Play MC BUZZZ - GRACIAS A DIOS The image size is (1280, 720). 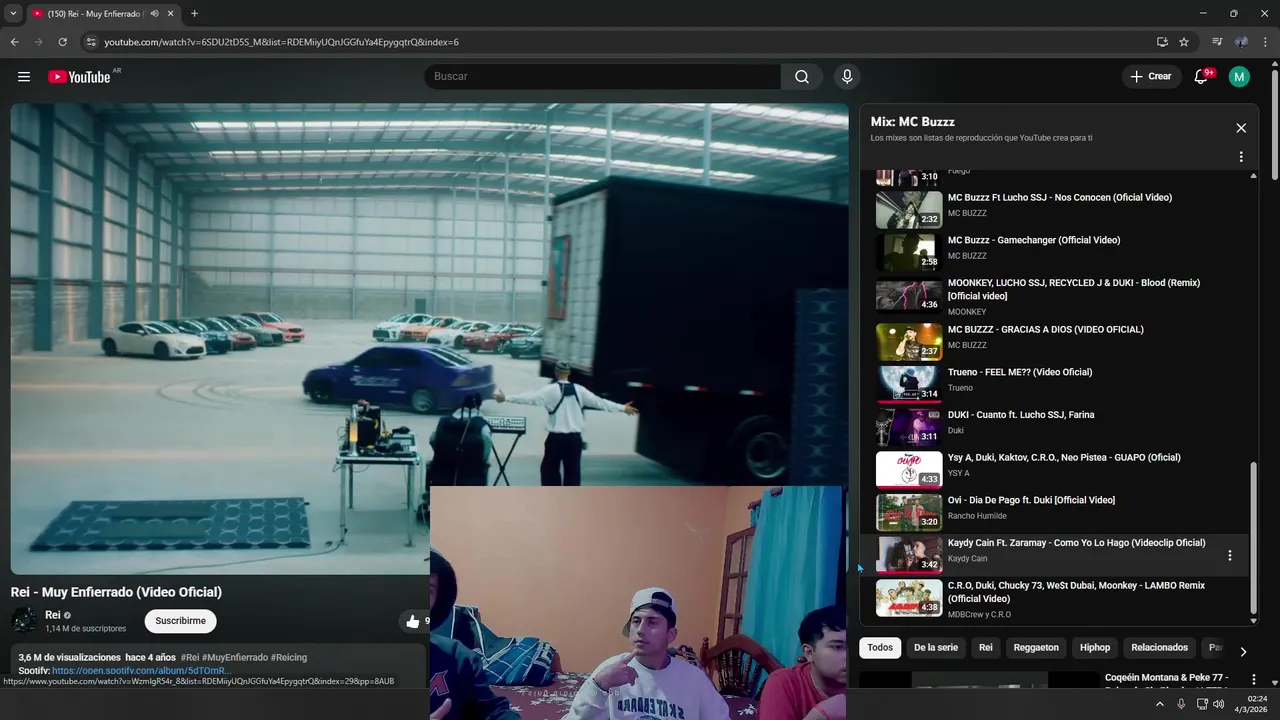click(1046, 330)
